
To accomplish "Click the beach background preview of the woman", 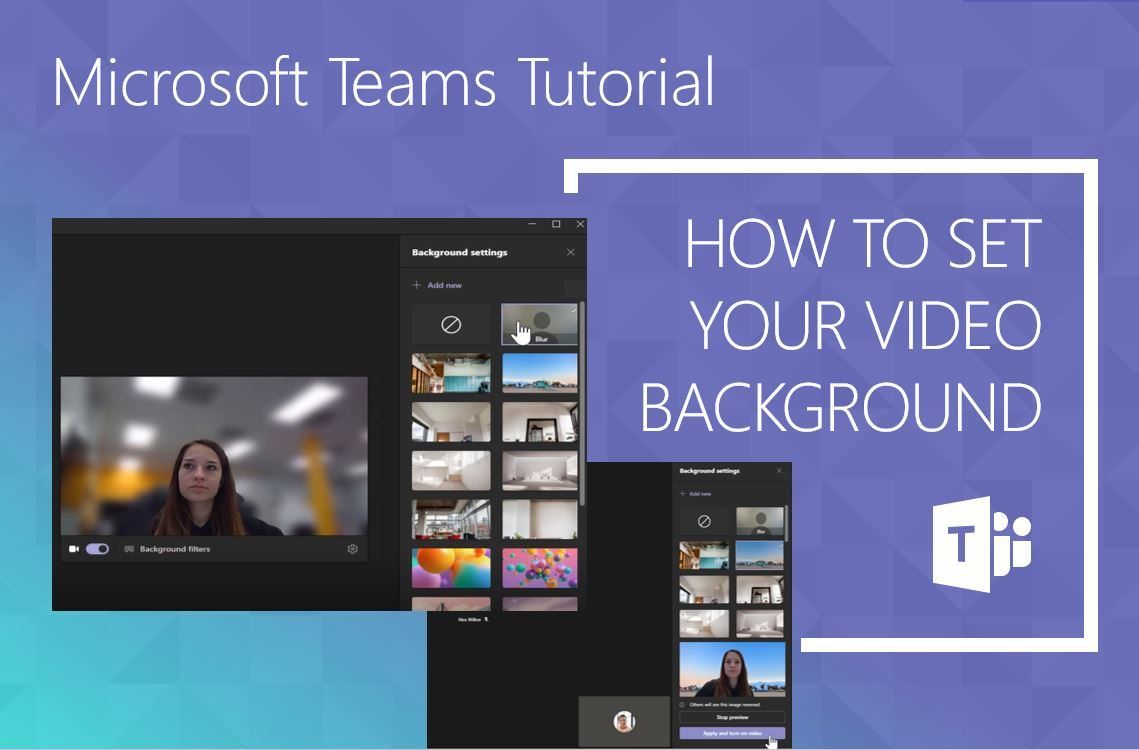I will click(732, 669).
